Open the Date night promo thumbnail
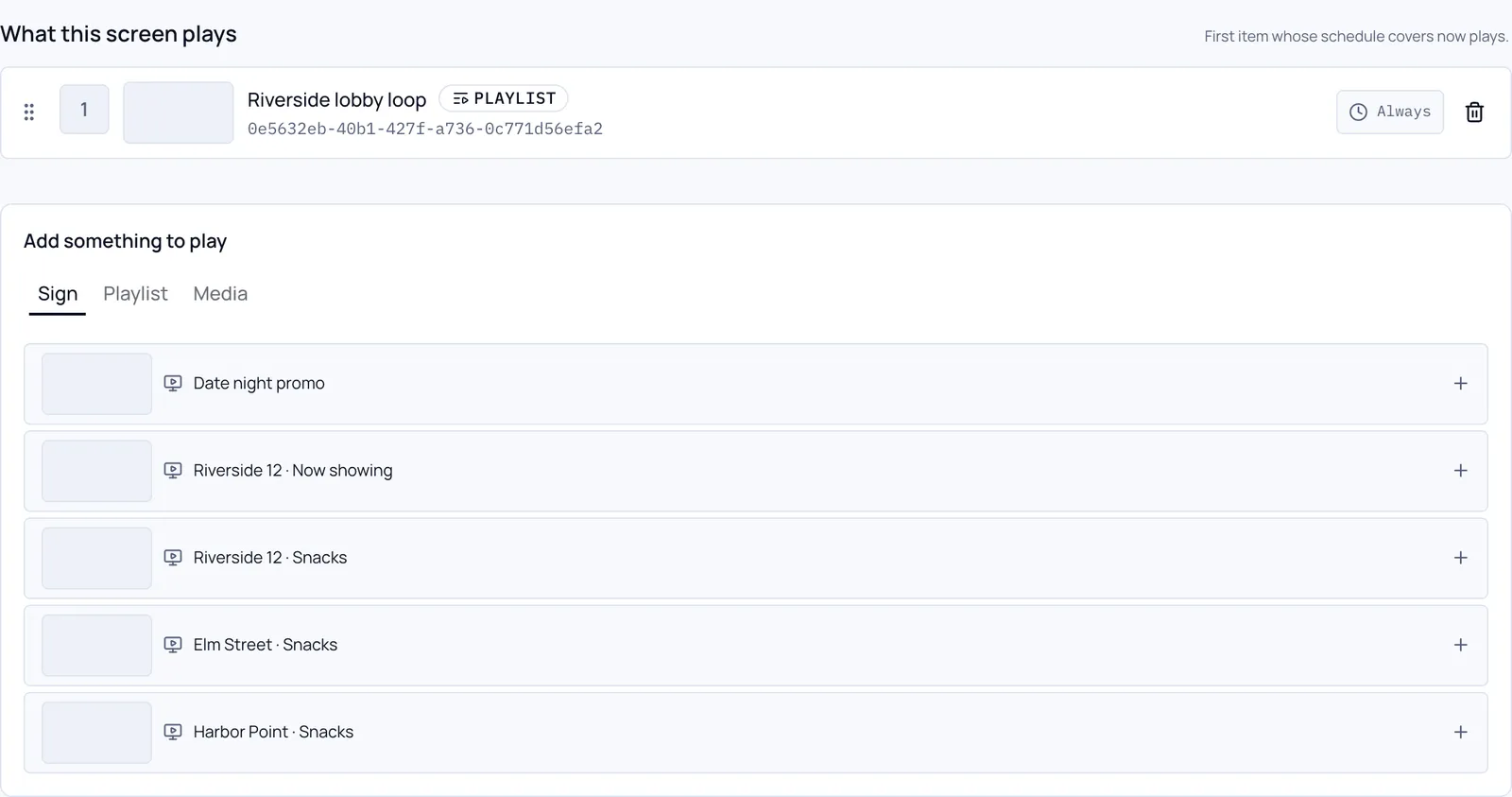 pyautogui.click(x=96, y=384)
